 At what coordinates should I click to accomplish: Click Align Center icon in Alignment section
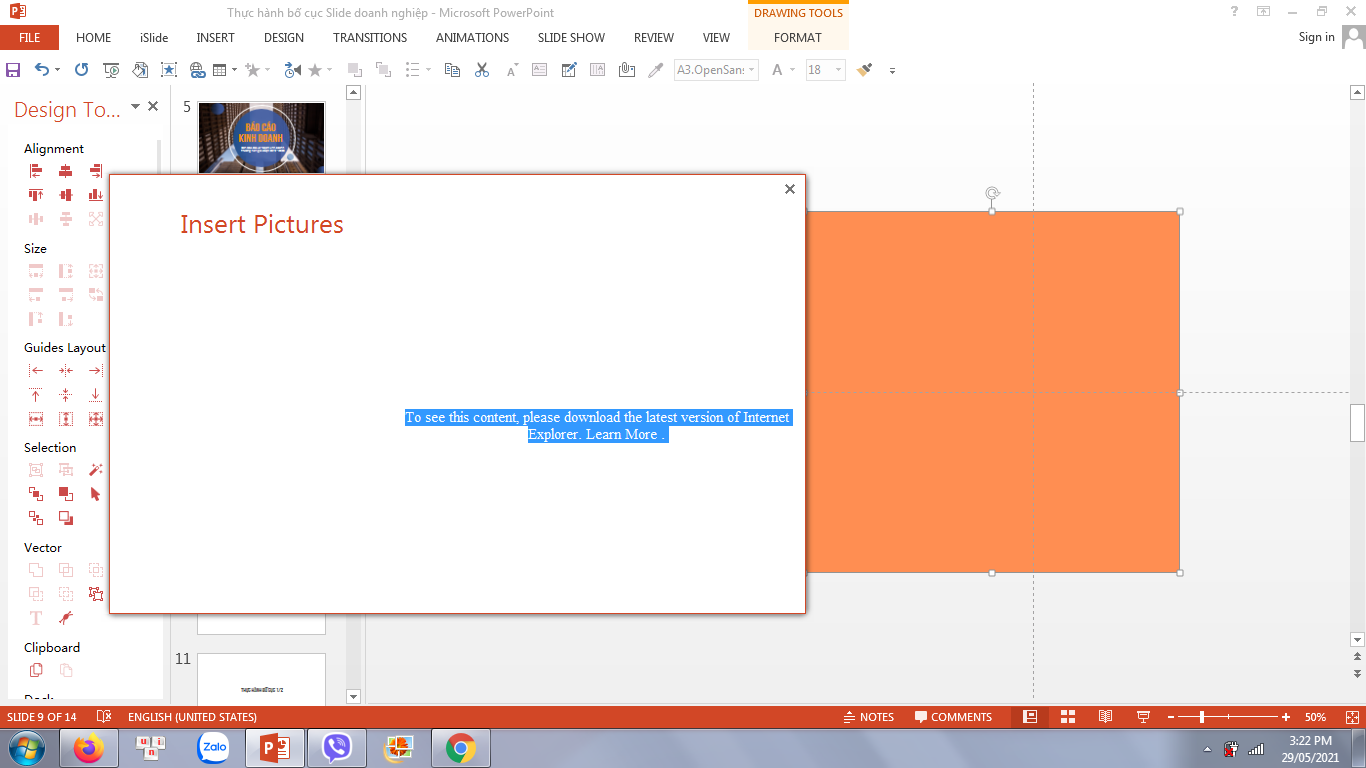pos(66,171)
